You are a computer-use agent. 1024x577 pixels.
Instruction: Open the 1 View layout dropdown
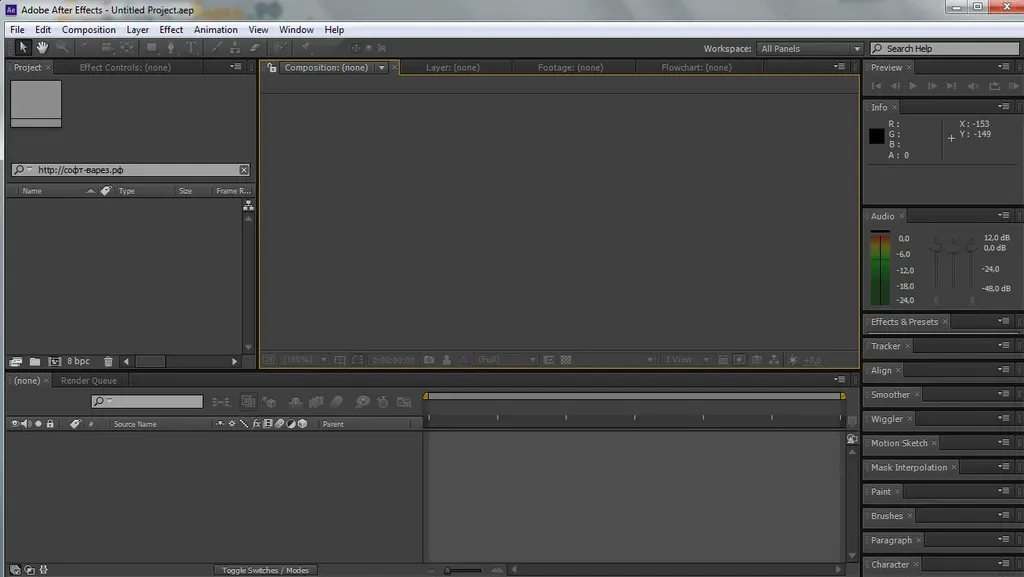coord(686,360)
